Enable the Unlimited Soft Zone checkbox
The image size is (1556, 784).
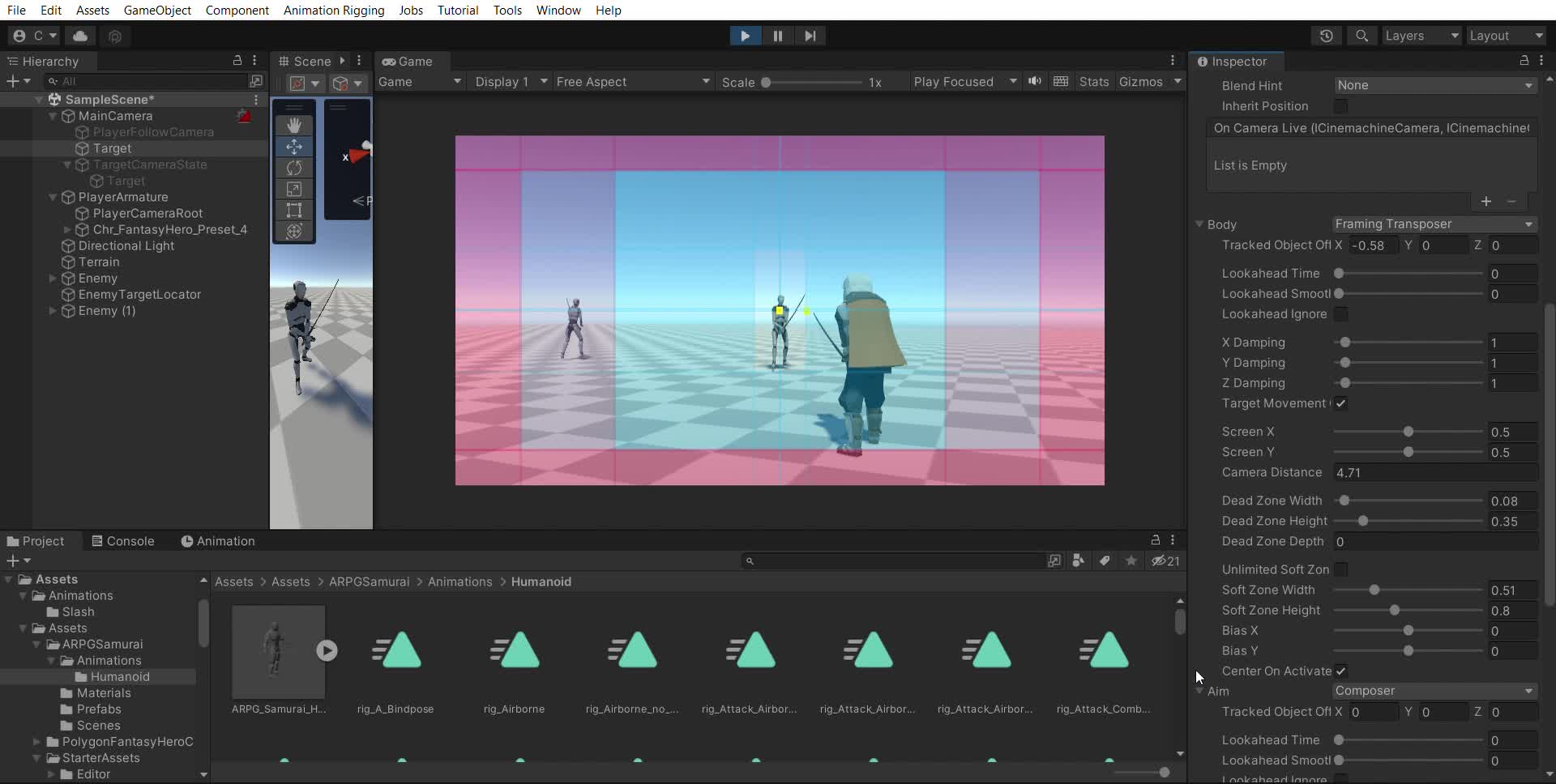(x=1341, y=569)
